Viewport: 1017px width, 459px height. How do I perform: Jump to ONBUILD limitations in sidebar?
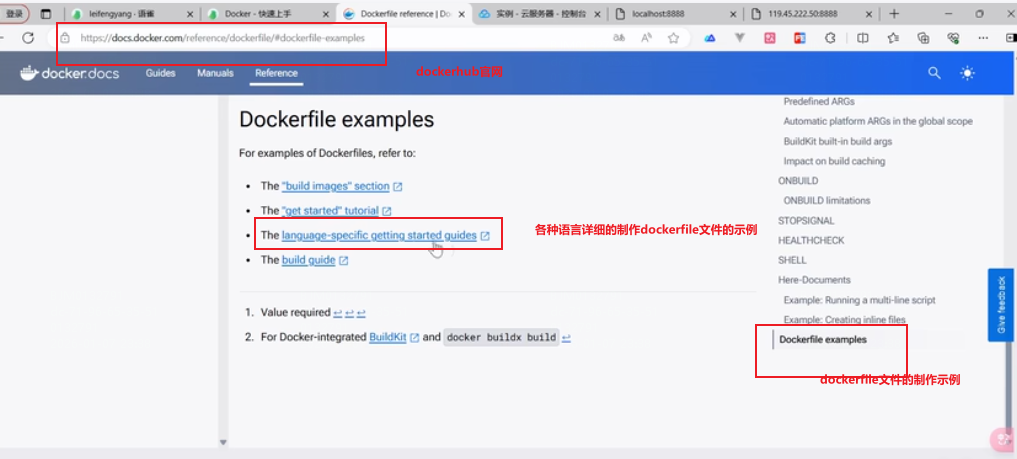[x=827, y=200]
